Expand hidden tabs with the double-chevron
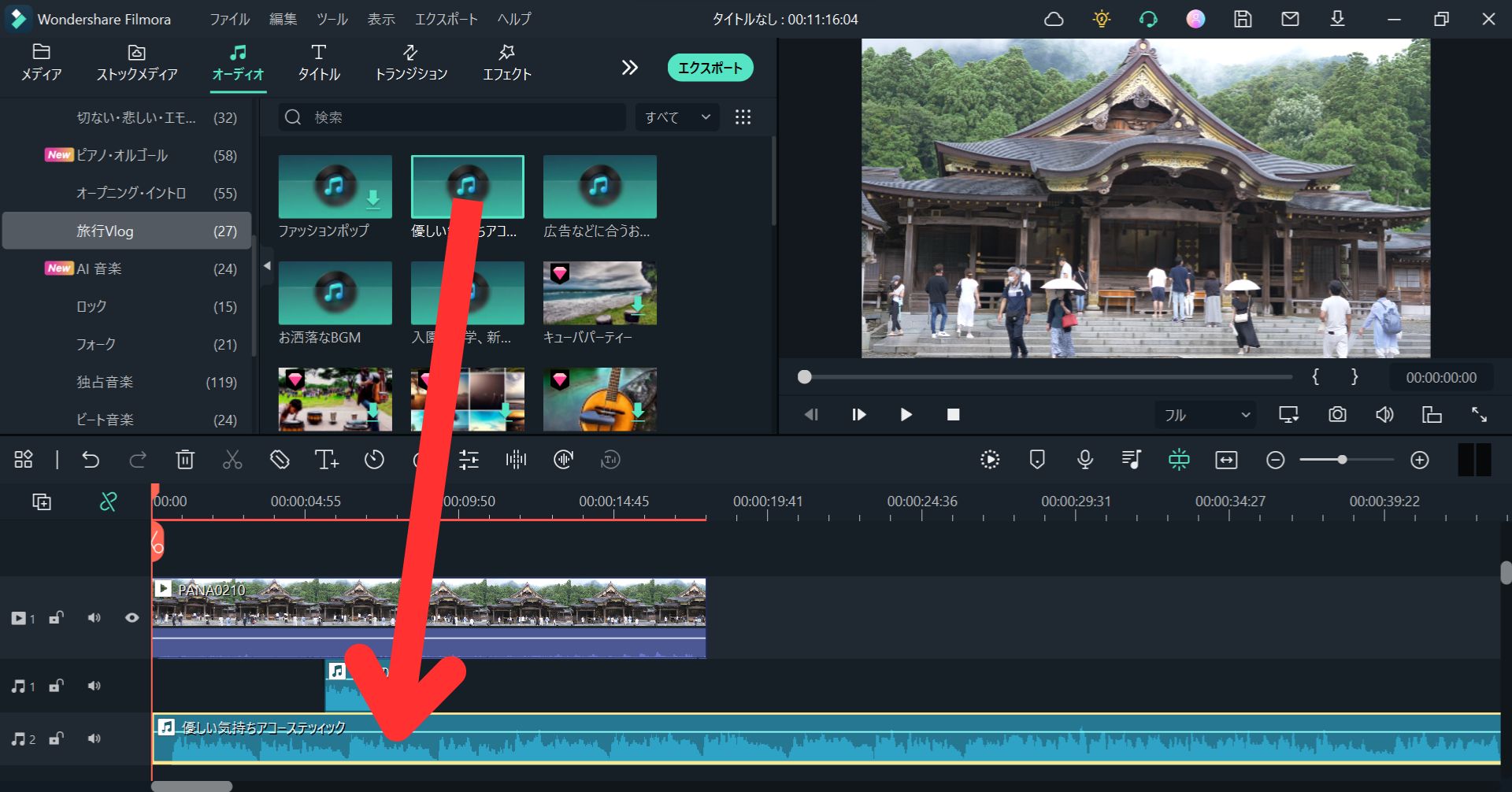 coord(629,67)
